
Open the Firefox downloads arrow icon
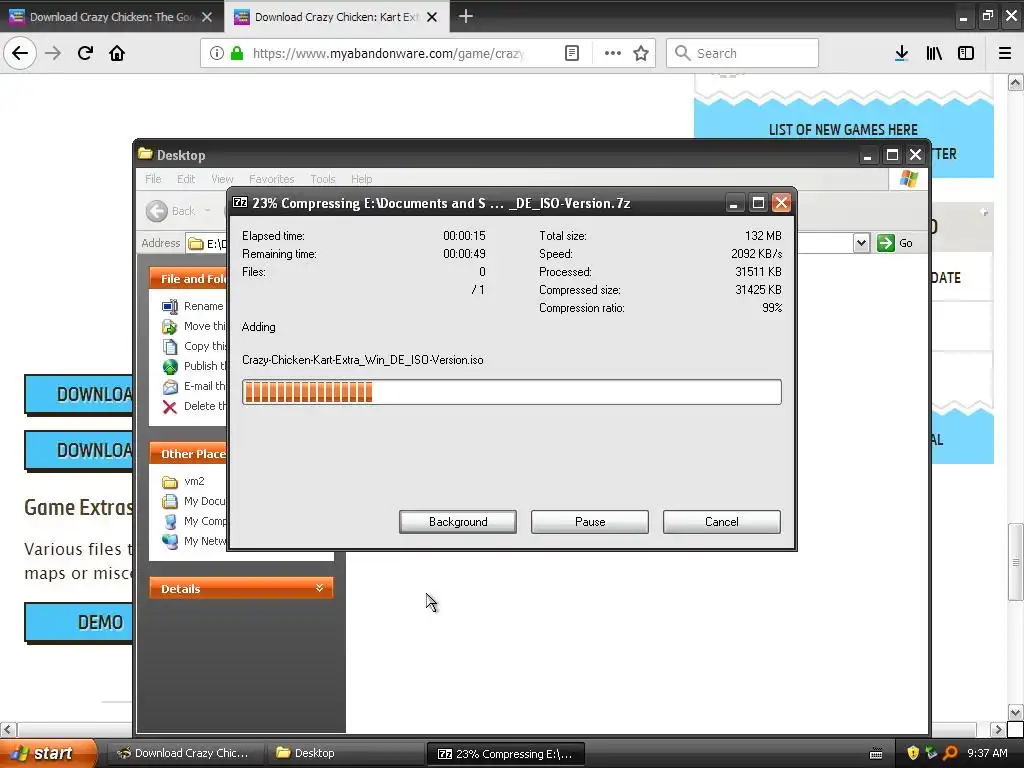901,53
